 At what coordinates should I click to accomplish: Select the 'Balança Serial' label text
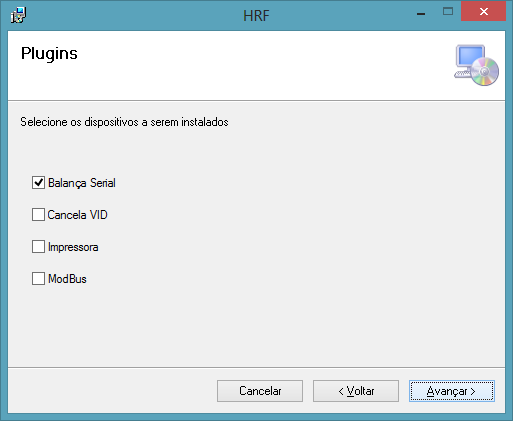pyautogui.click(x=82, y=183)
